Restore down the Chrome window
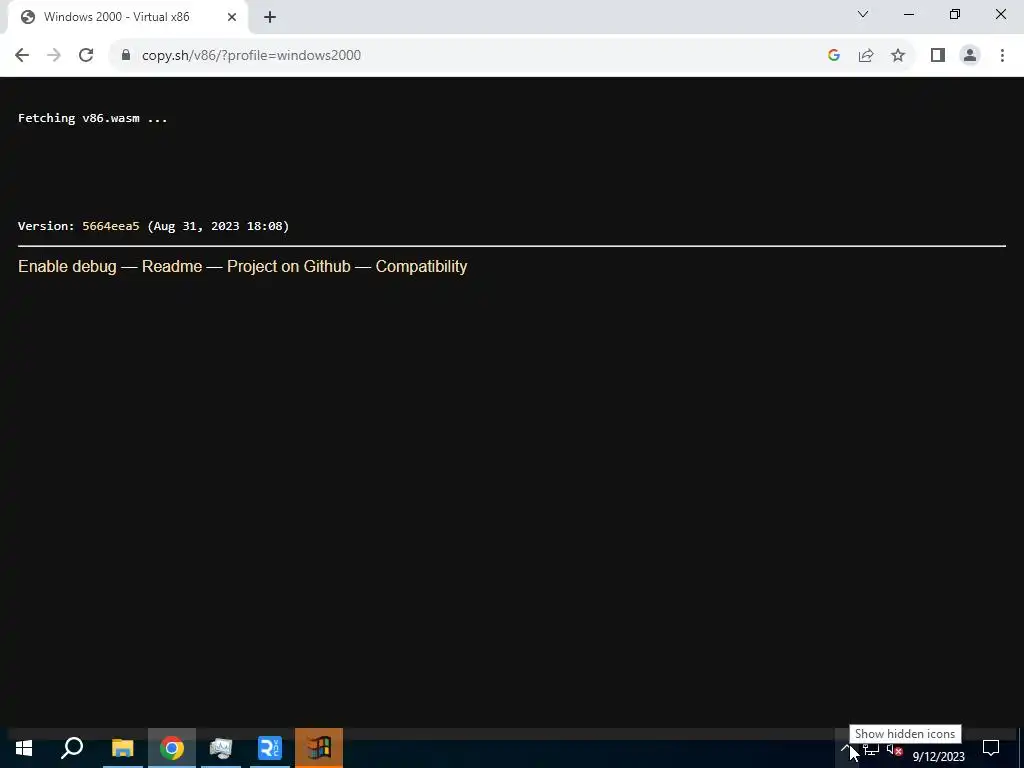This screenshot has width=1024, height=768. 955,14
